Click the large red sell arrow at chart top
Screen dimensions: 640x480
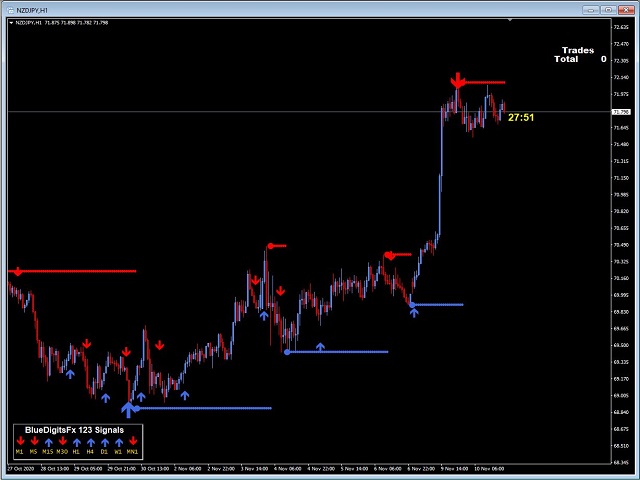pyautogui.click(x=458, y=80)
